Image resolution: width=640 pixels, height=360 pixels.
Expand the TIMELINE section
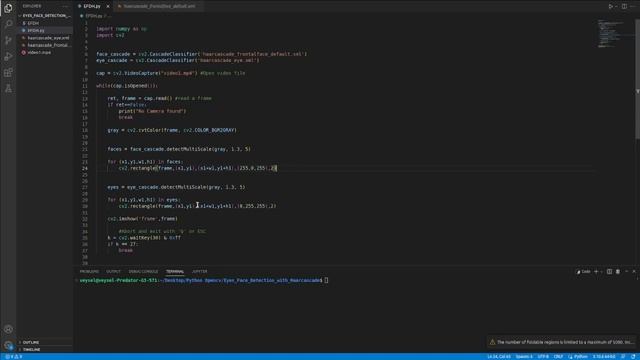pyautogui.click(x=45, y=349)
